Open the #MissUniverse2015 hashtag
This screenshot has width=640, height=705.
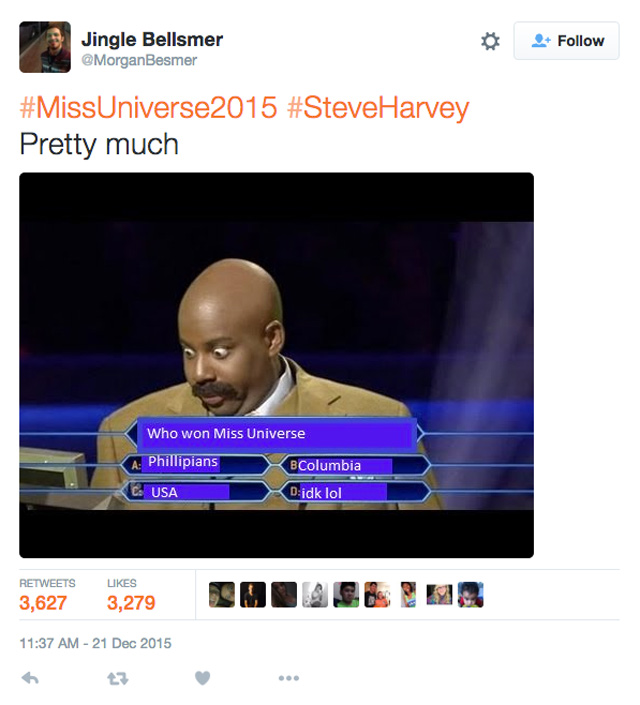148,107
